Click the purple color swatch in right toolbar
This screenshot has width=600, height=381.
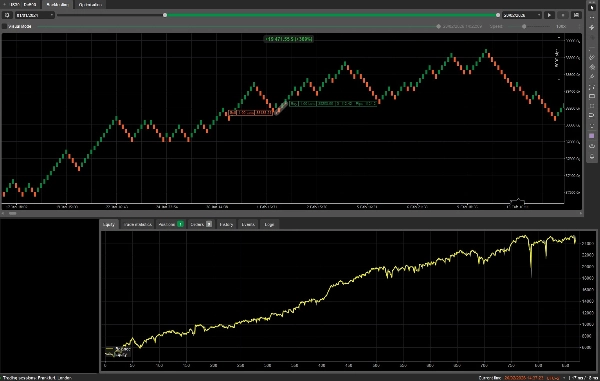point(592,136)
